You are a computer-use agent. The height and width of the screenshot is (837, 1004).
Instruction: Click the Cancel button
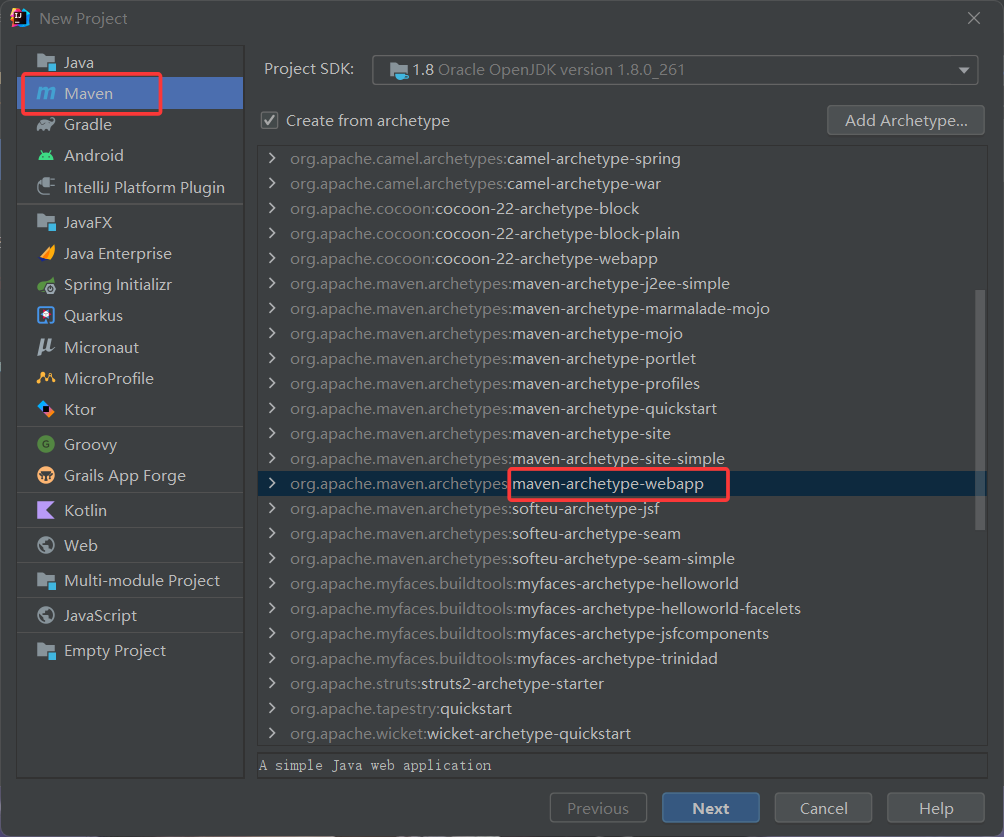point(823,808)
